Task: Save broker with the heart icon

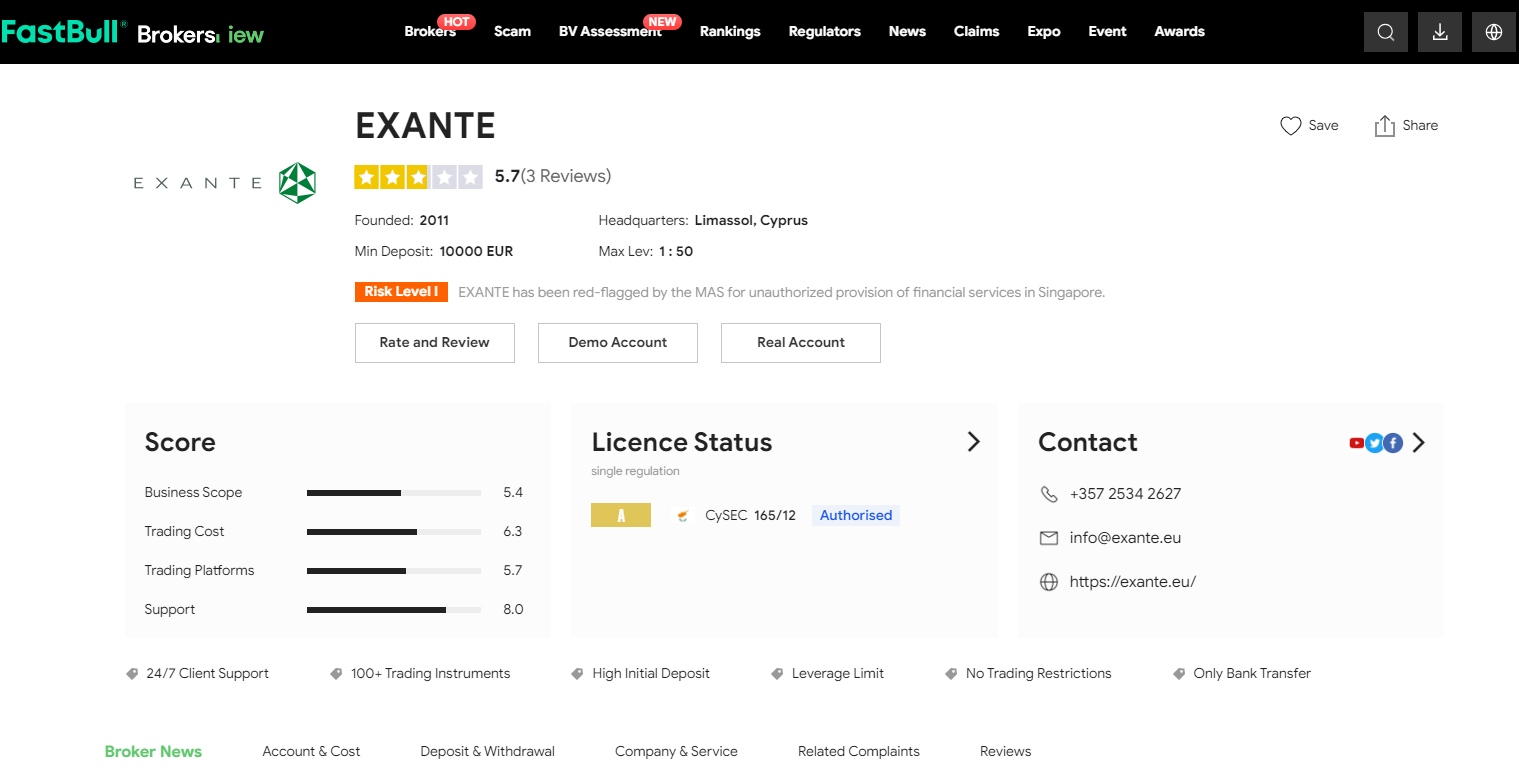Action: 1290,126
